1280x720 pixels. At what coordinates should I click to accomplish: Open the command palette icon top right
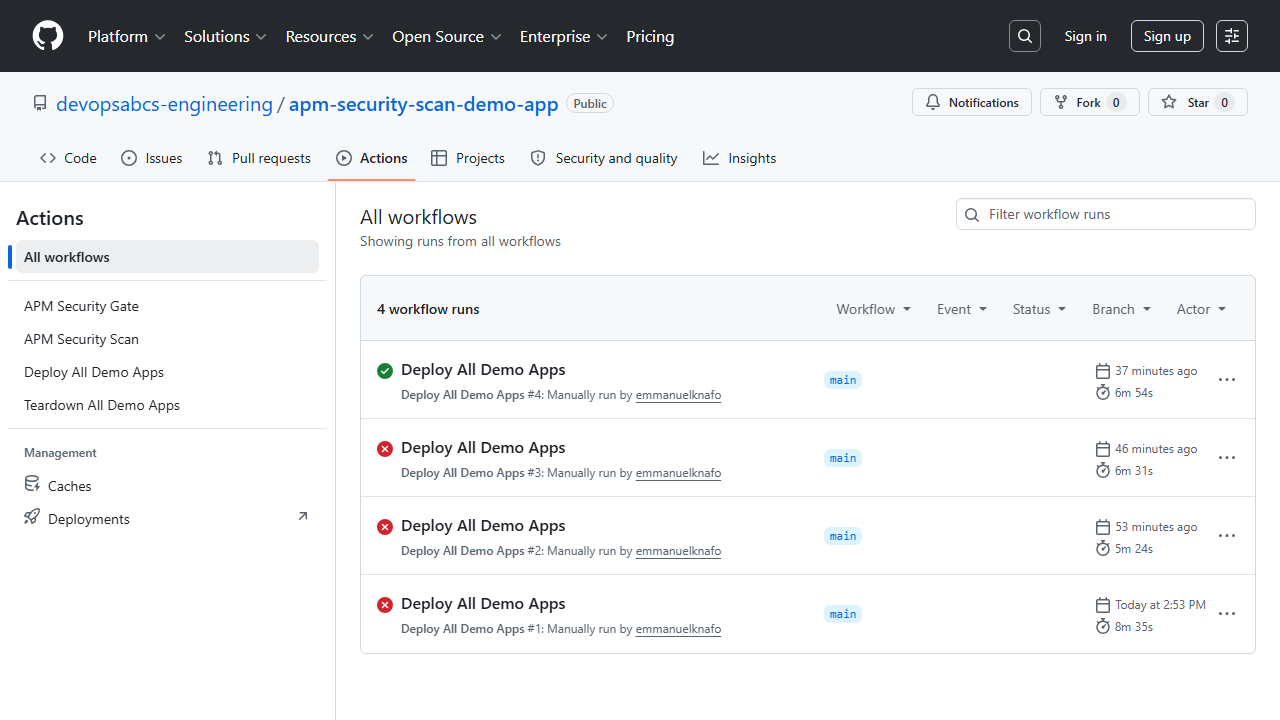coord(1231,35)
